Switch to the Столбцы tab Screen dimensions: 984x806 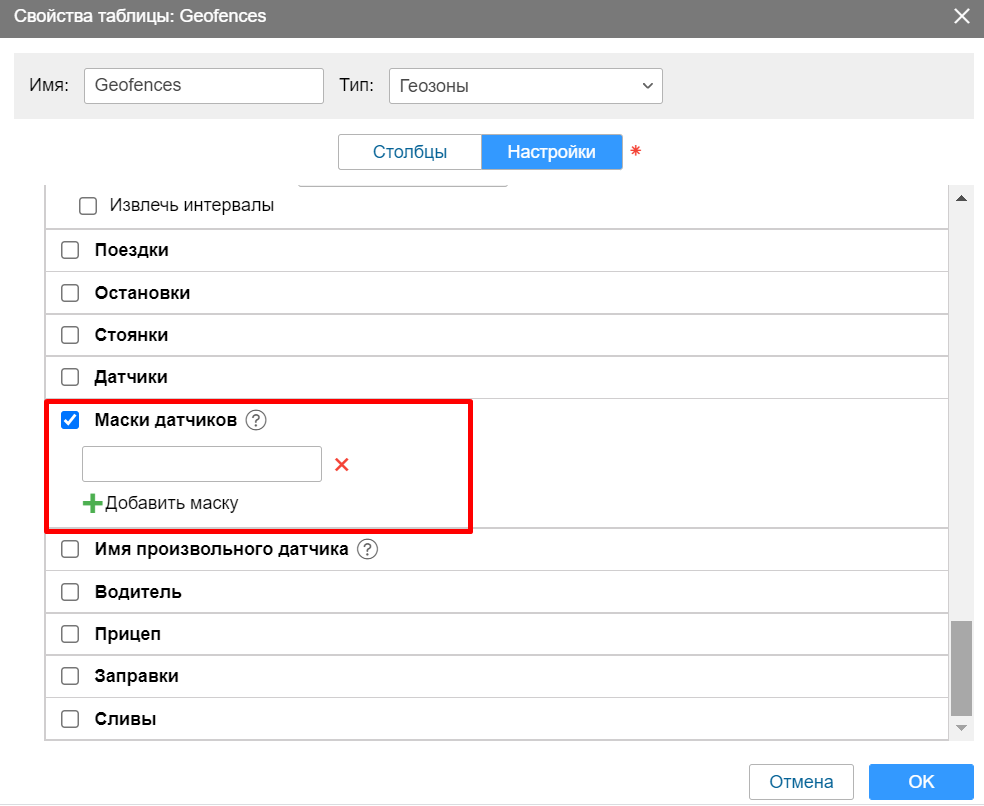[410, 152]
